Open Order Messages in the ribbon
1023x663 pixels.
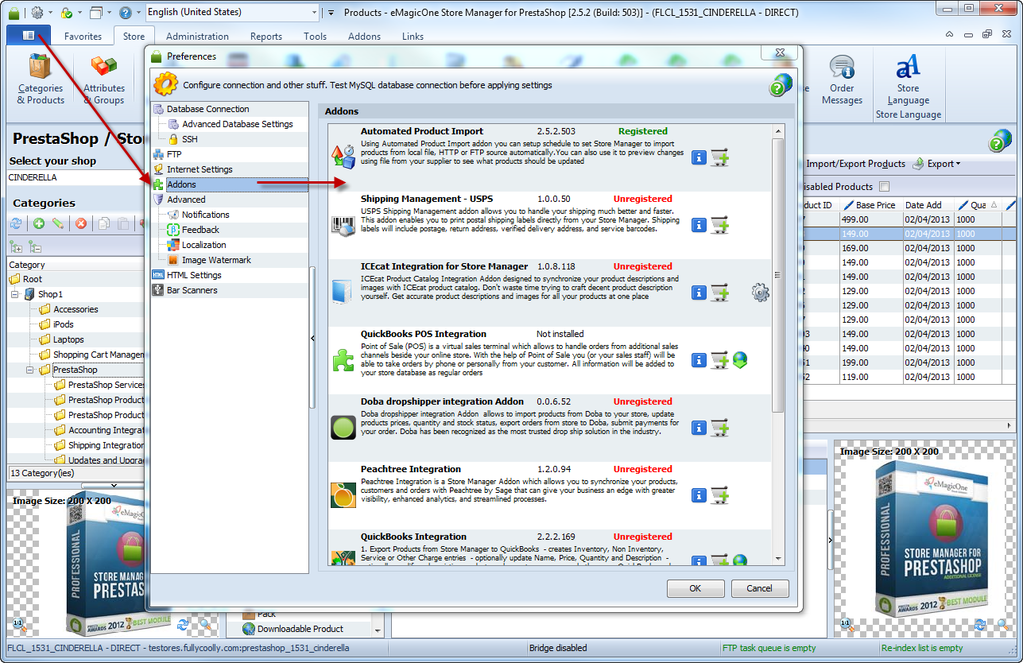click(x=842, y=80)
